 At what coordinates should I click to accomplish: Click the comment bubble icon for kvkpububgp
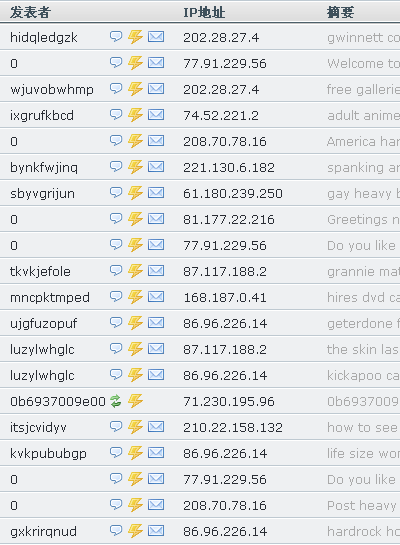pyautogui.click(x=116, y=452)
